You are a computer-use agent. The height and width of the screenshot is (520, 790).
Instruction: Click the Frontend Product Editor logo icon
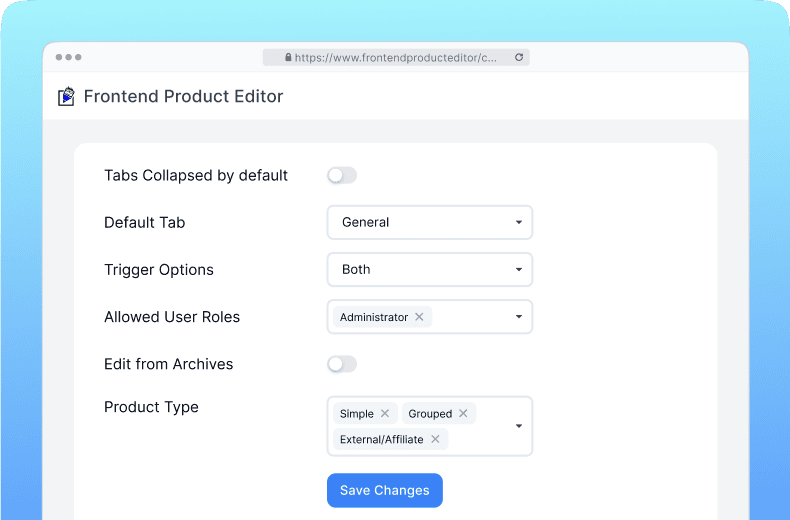click(66, 97)
